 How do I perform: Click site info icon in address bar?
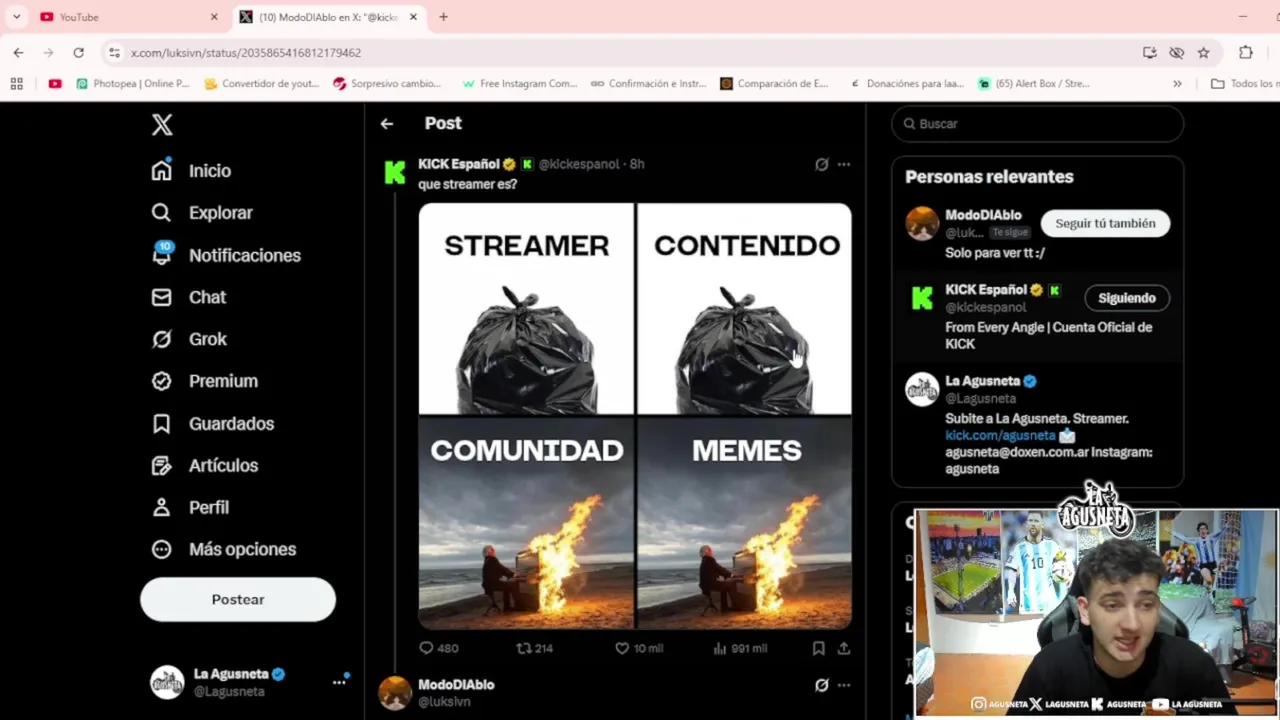[114, 53]
